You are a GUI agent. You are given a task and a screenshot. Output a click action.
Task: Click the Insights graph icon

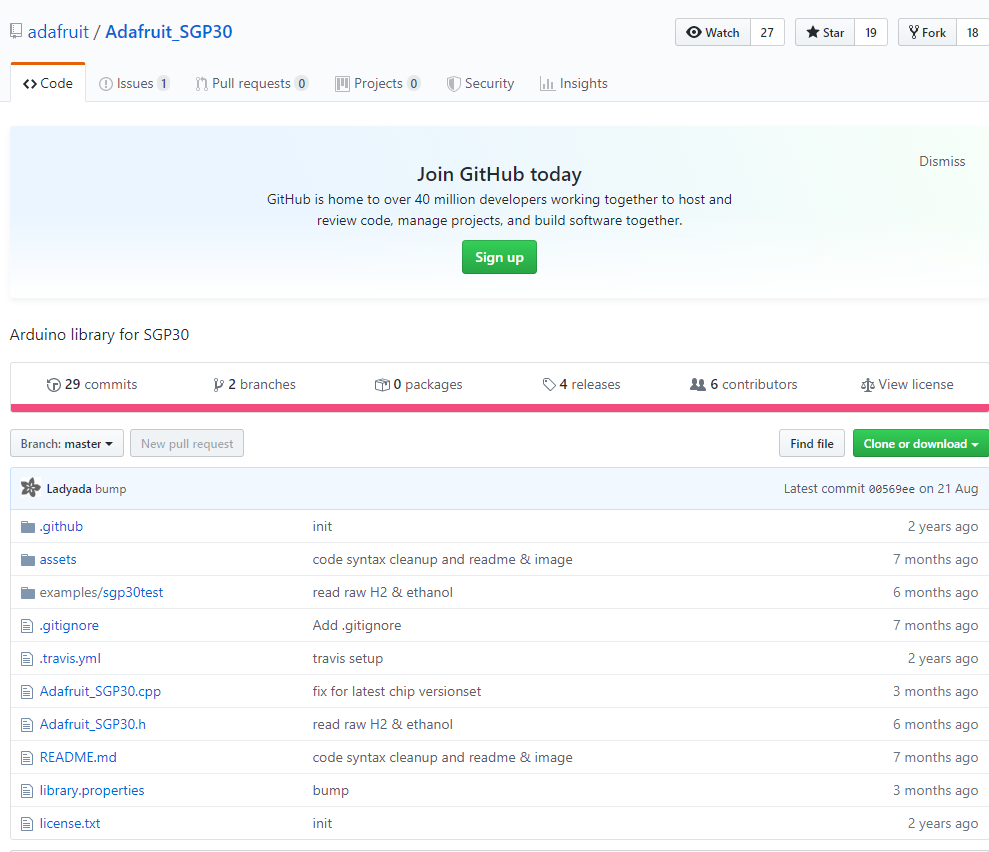[547, 84]
